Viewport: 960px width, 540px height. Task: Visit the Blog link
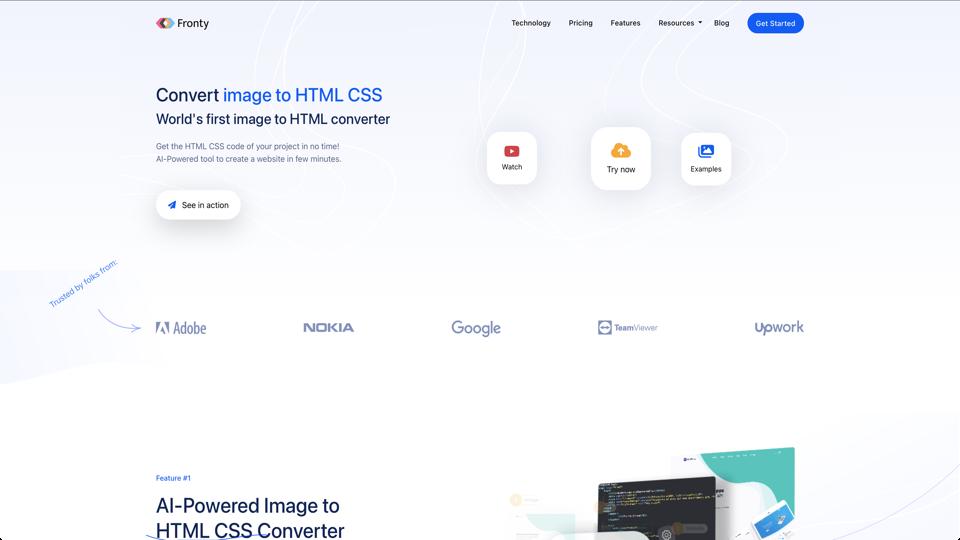[x=721, y=23]
